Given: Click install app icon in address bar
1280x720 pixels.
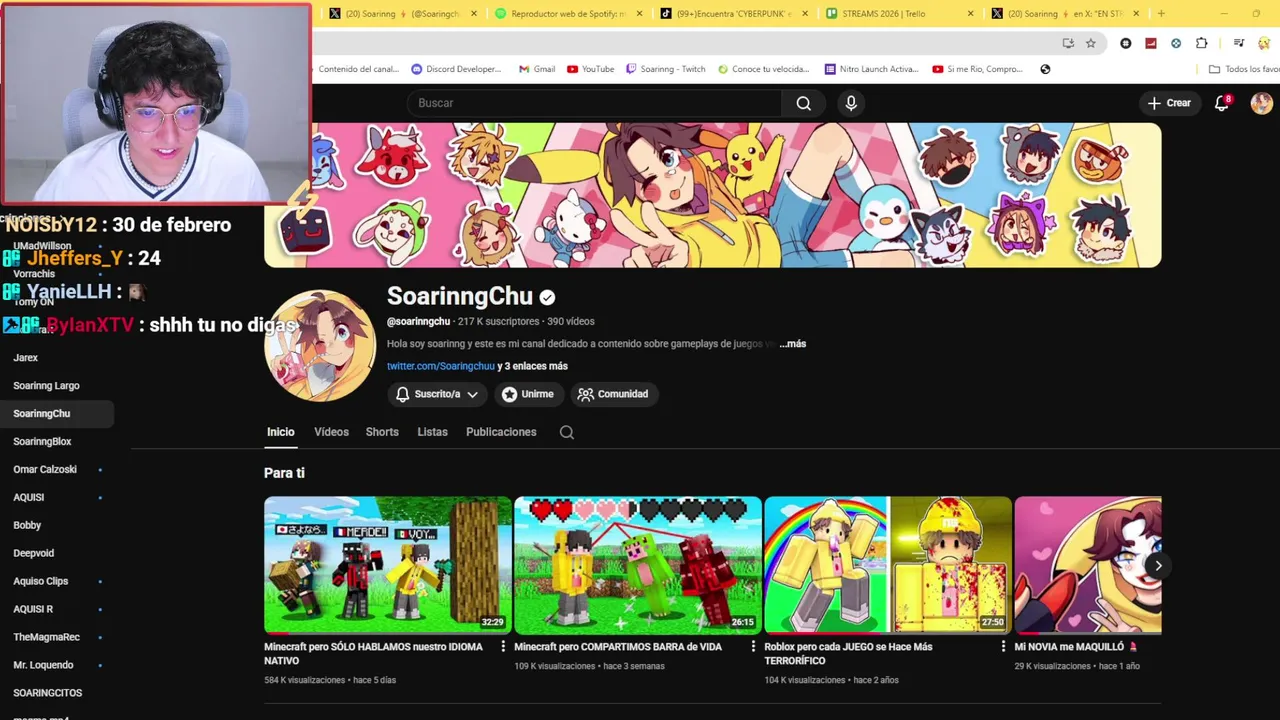Looking at the screenshot, I should click(x=1068, y=43).
